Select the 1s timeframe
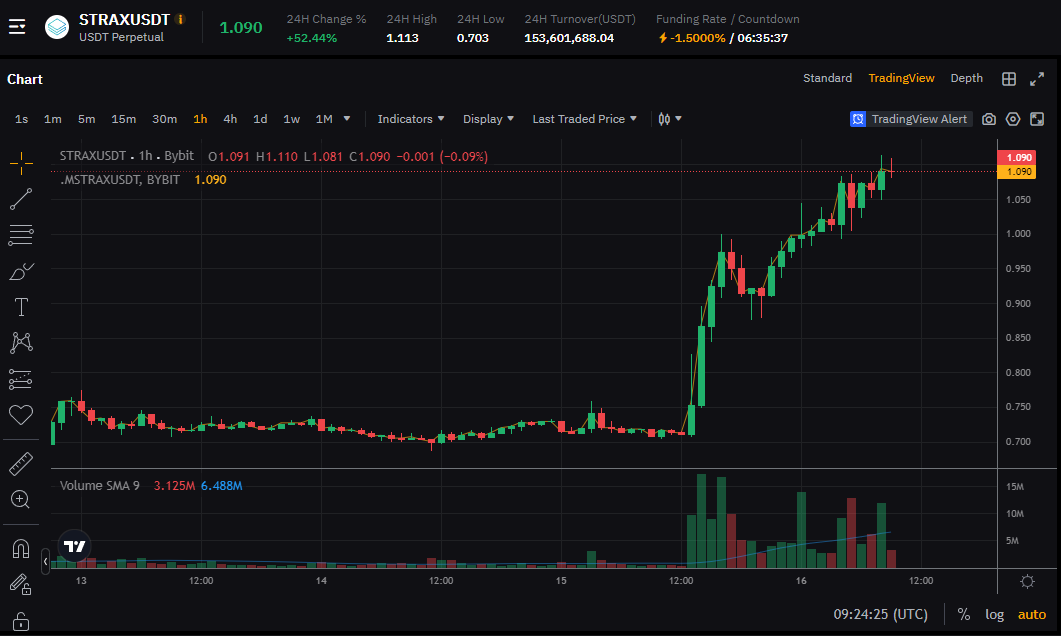The height and width of the screenshot is (636, 1061). coord(22,119)
